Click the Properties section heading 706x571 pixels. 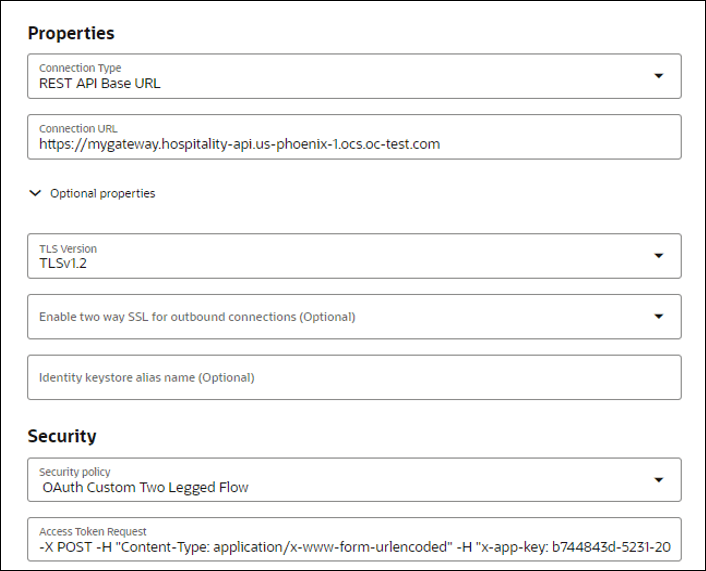[x=71, y=33]
